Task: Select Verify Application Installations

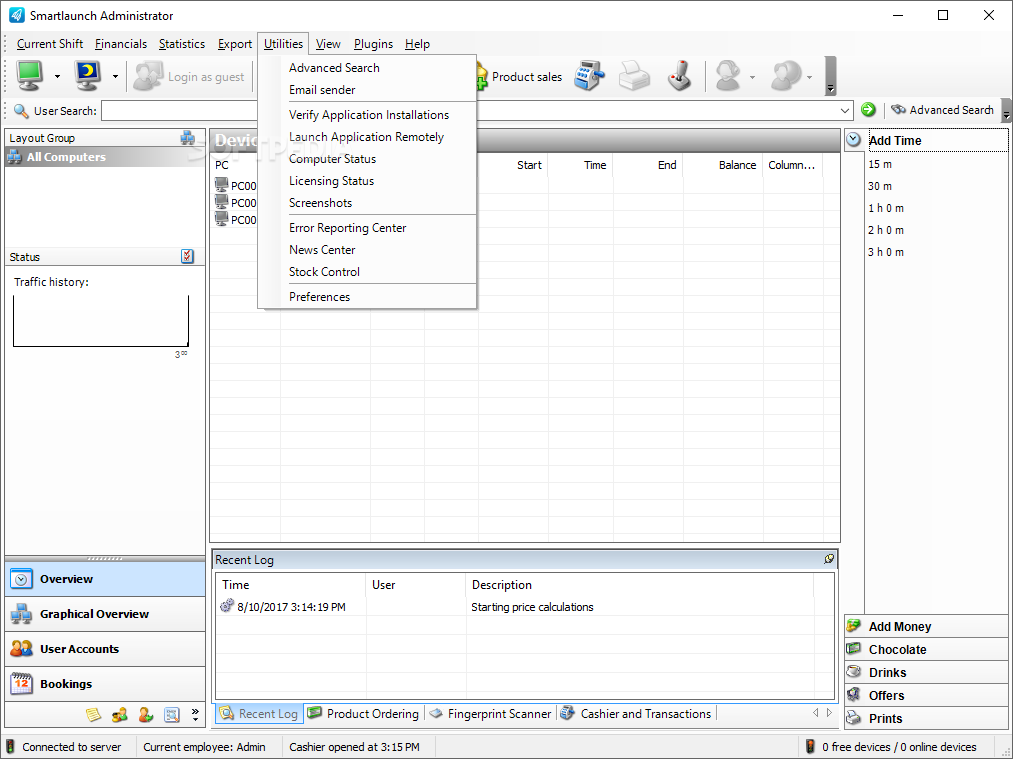Action: 367,115
